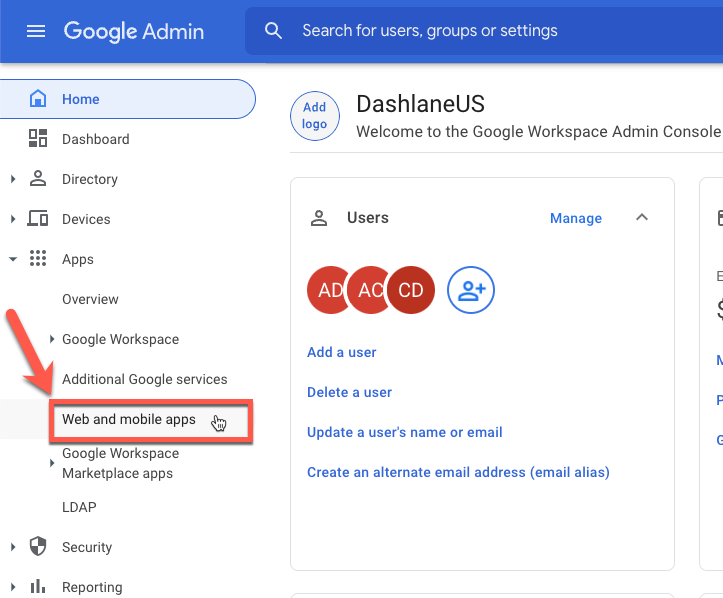Click Update a user's name or email
723x598 pixels.
click(x=405, y=432)
